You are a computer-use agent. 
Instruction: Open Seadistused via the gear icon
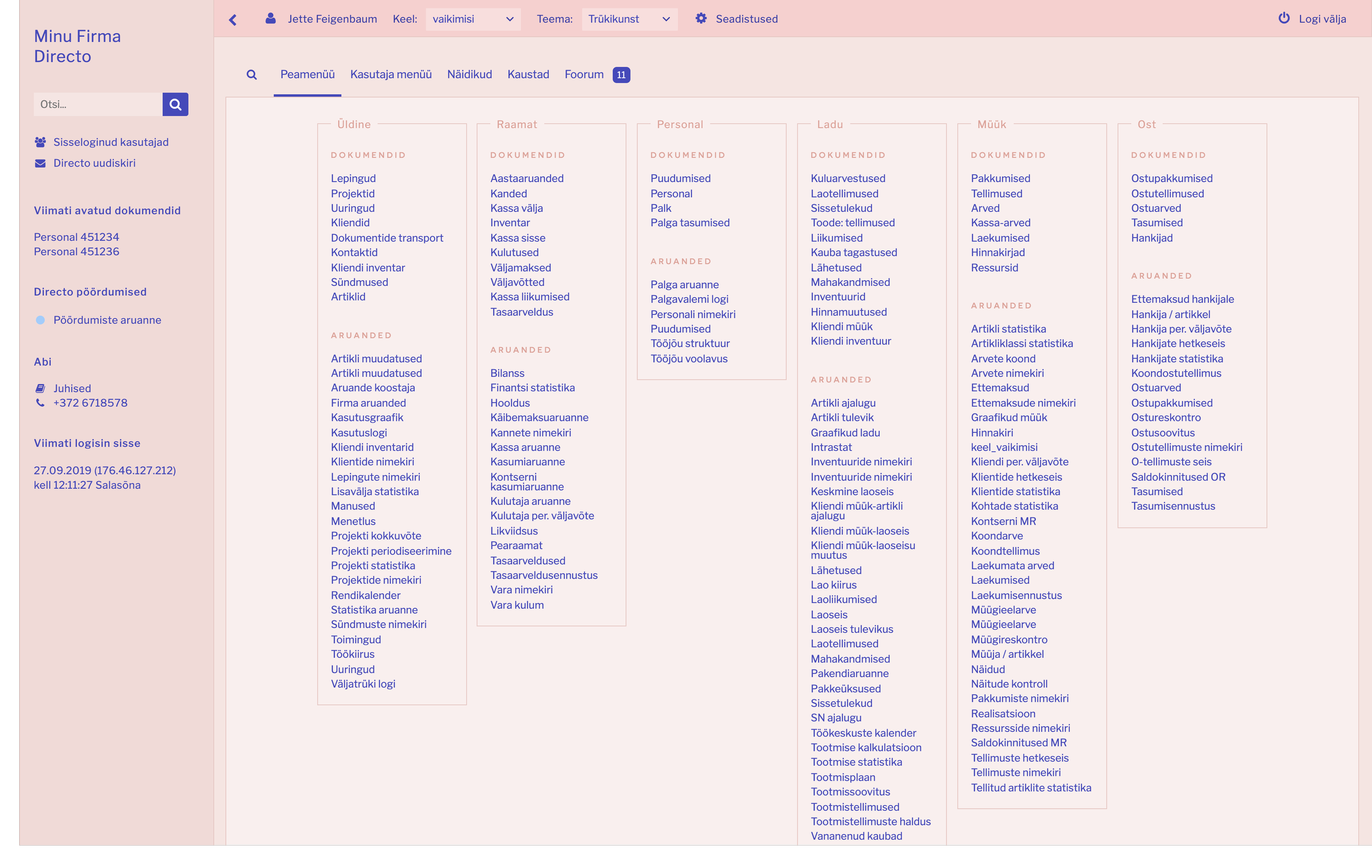click(701, 18)
